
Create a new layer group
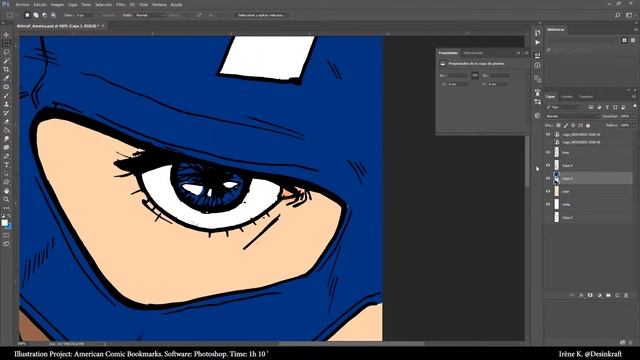click(608, 295)
